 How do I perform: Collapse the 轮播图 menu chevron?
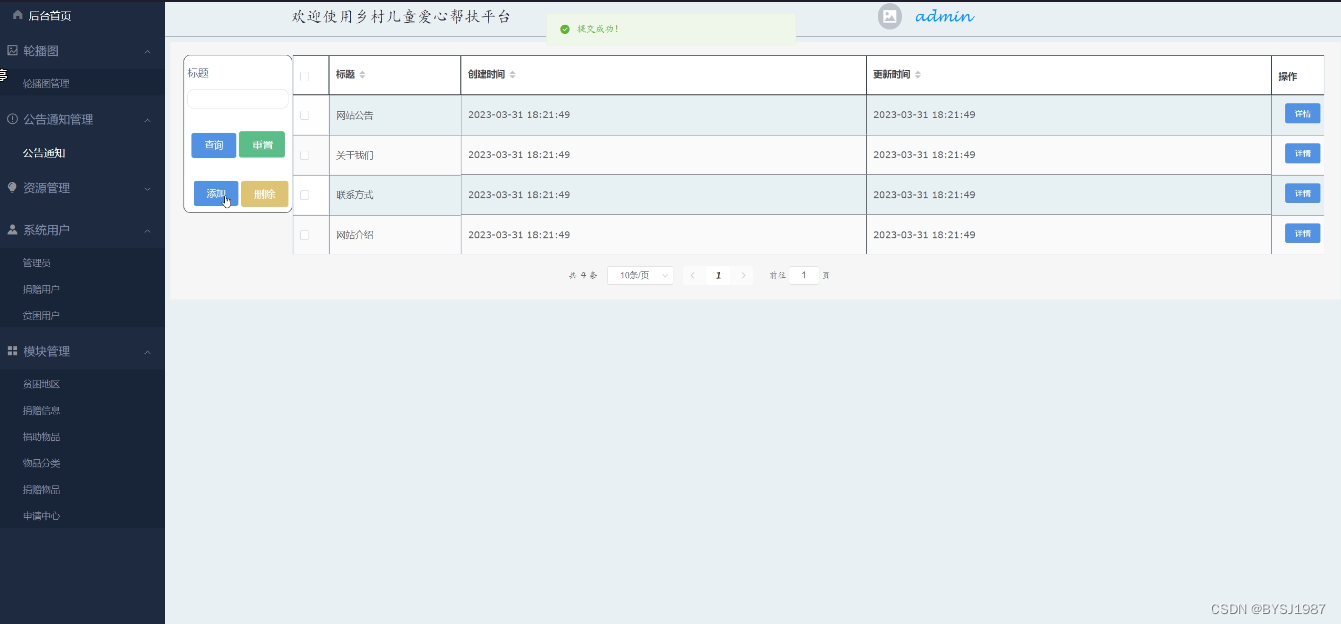pyautogui.click(x=147, y=51)
